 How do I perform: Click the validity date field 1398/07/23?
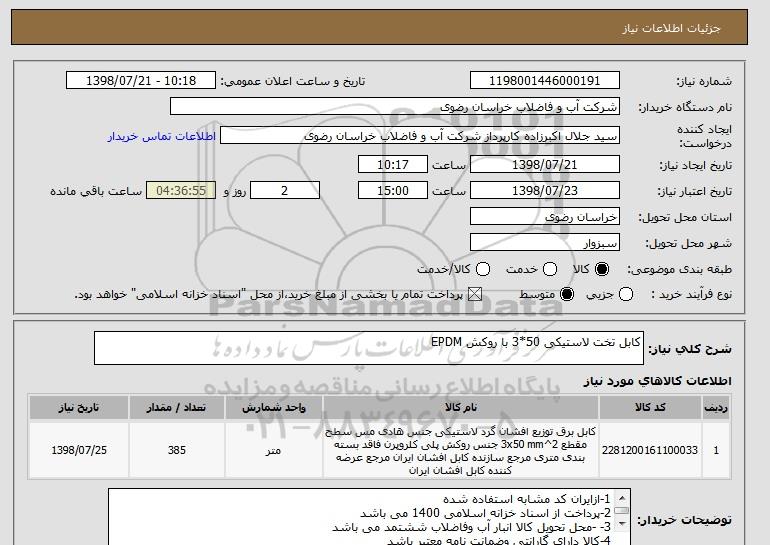click(545, 191)
